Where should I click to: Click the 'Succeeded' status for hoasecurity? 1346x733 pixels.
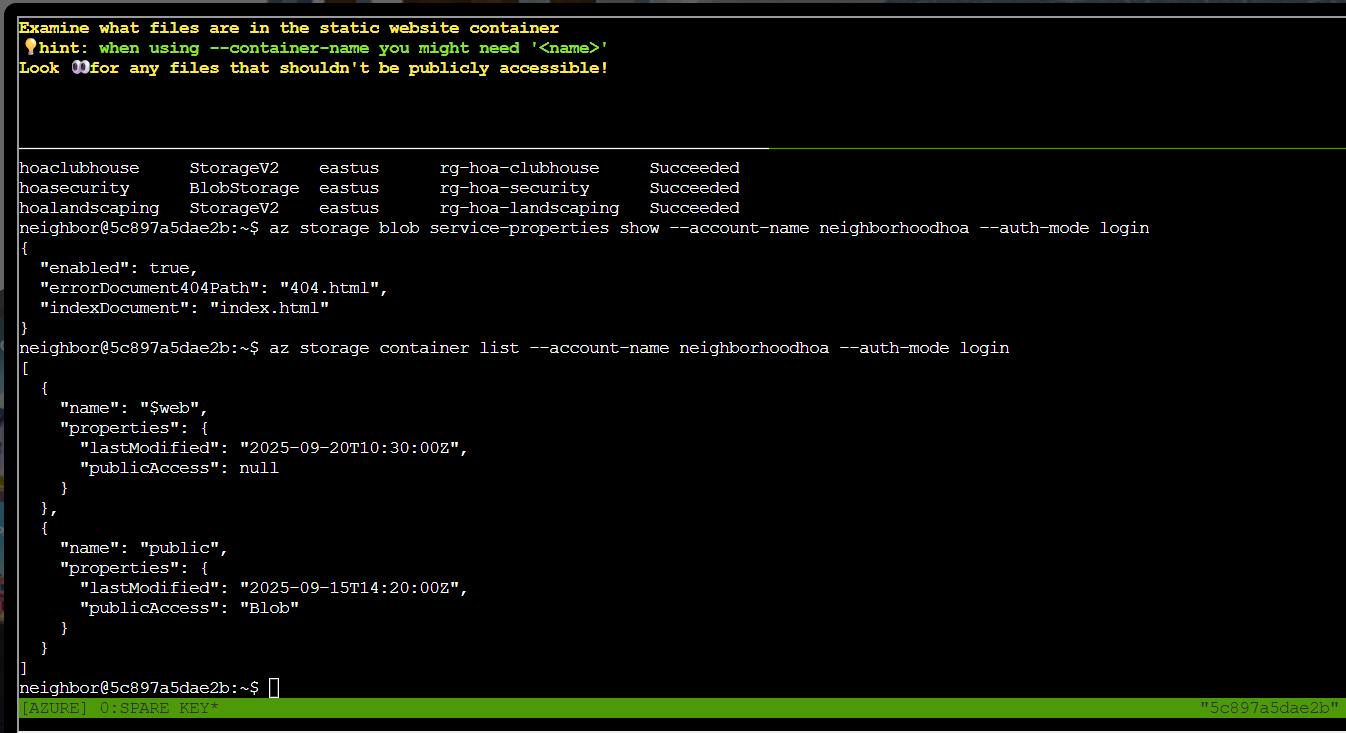[694, 188]
